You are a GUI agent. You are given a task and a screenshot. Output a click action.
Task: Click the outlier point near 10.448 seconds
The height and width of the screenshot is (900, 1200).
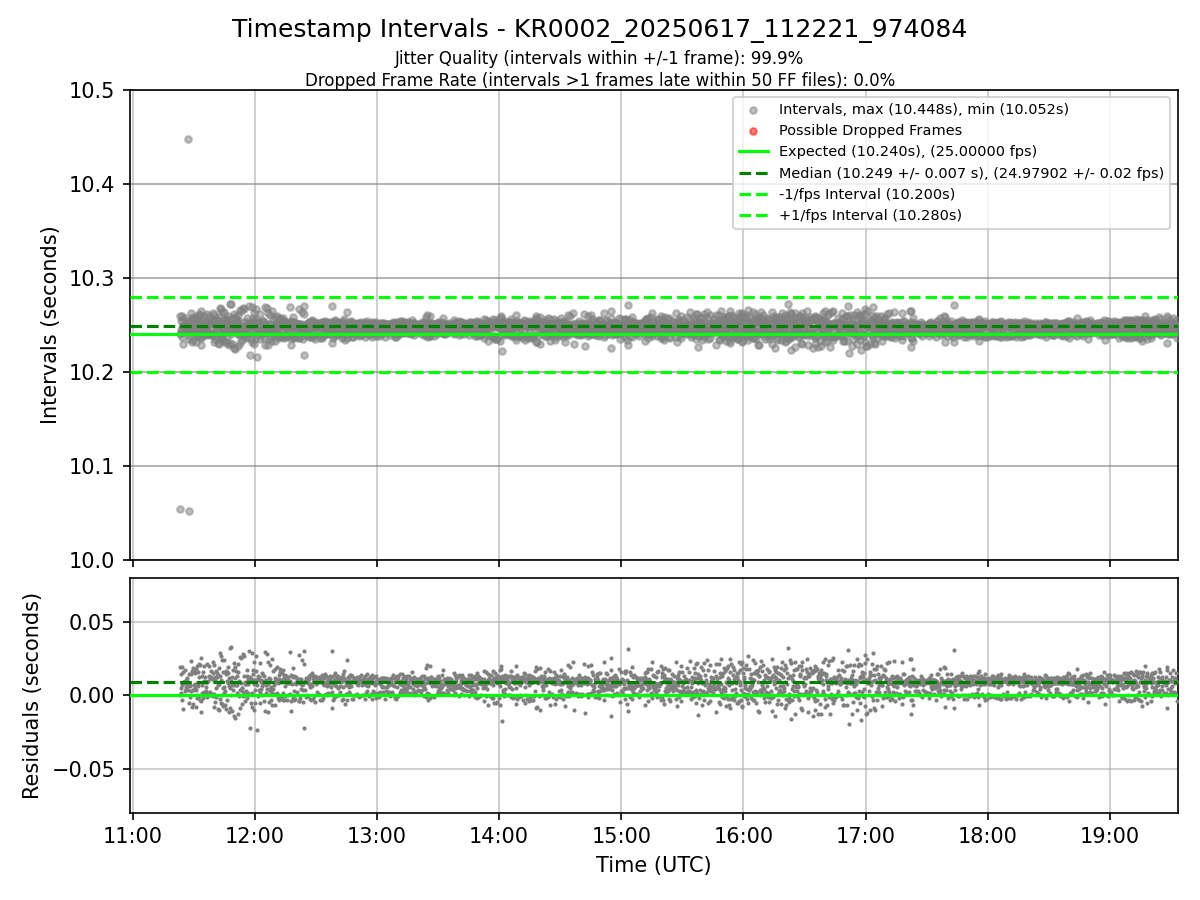tap(188, 139)
